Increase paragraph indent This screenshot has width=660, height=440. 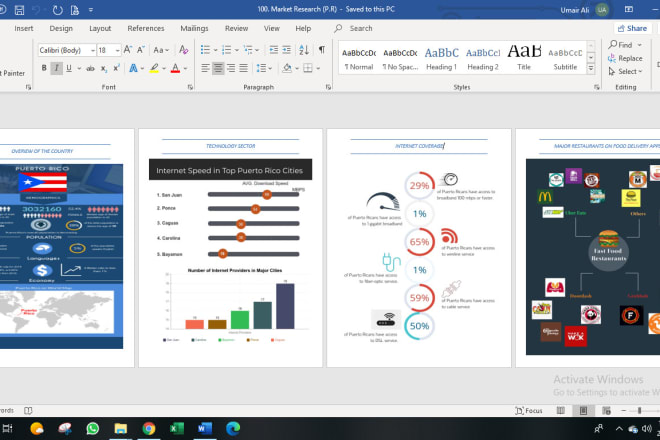point(287,50)
